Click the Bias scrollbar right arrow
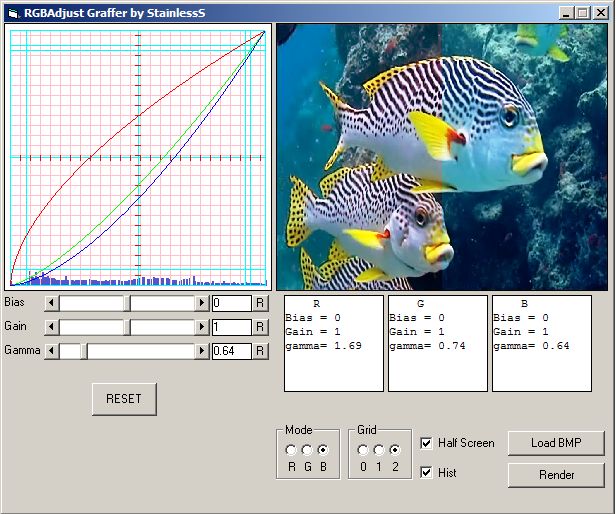Image resolution: width=616 pixels, height=514 pixels. [202, 303]
